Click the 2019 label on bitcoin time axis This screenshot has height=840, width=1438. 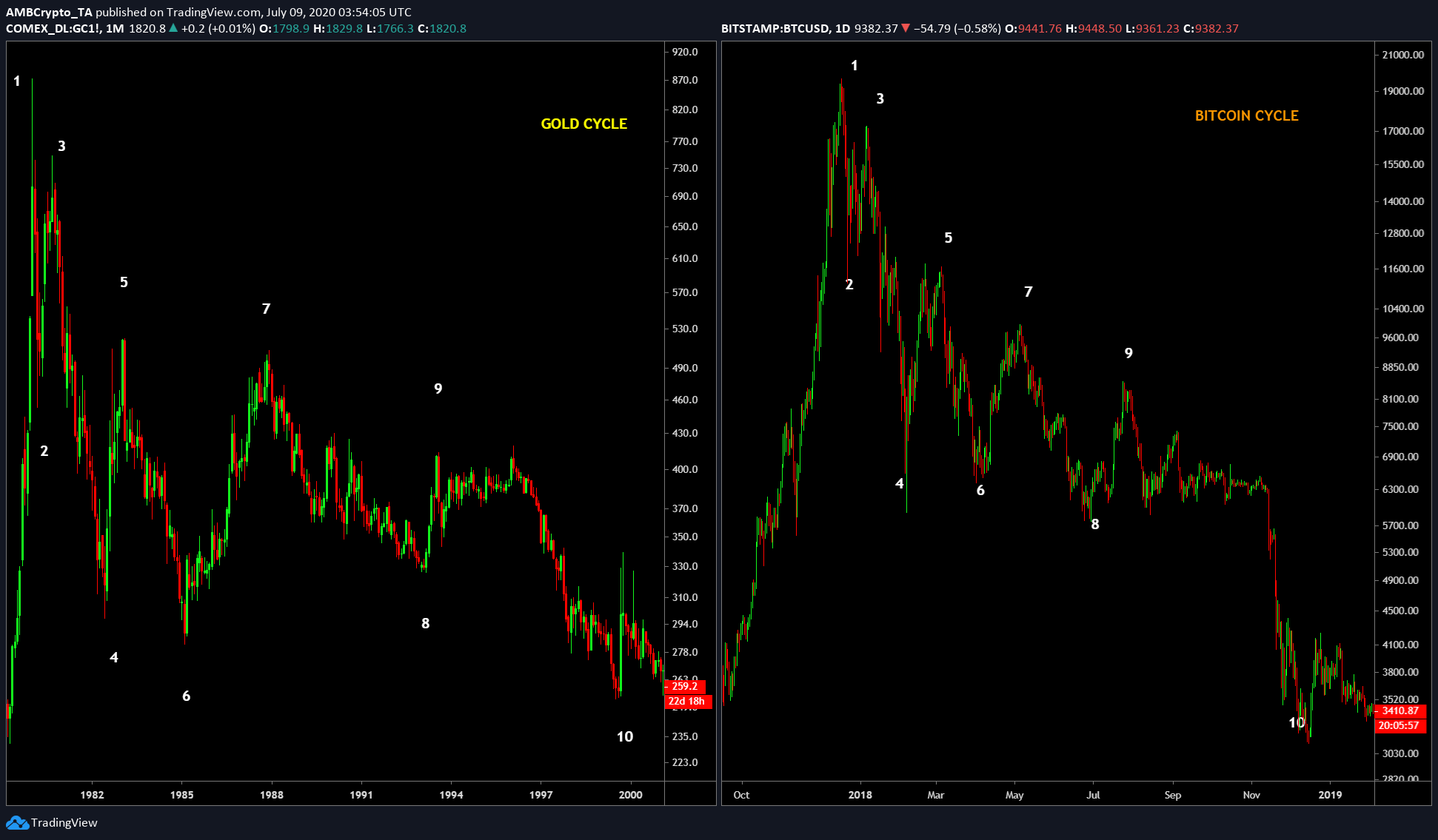pyautogui.click(x=1330, y=795)
